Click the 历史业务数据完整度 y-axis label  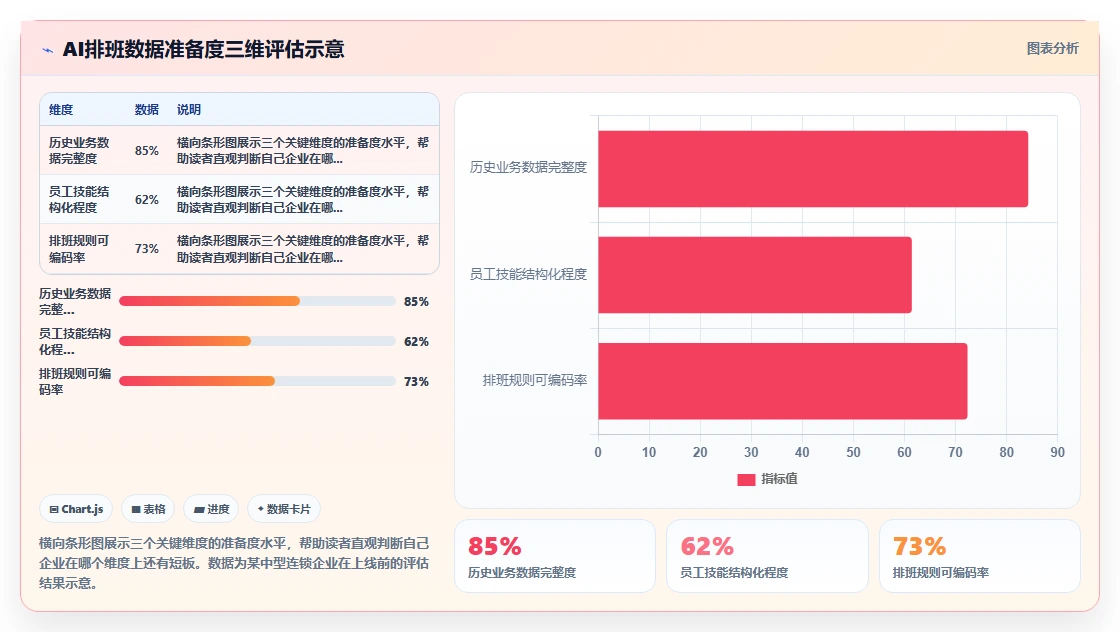pos(528,167)
